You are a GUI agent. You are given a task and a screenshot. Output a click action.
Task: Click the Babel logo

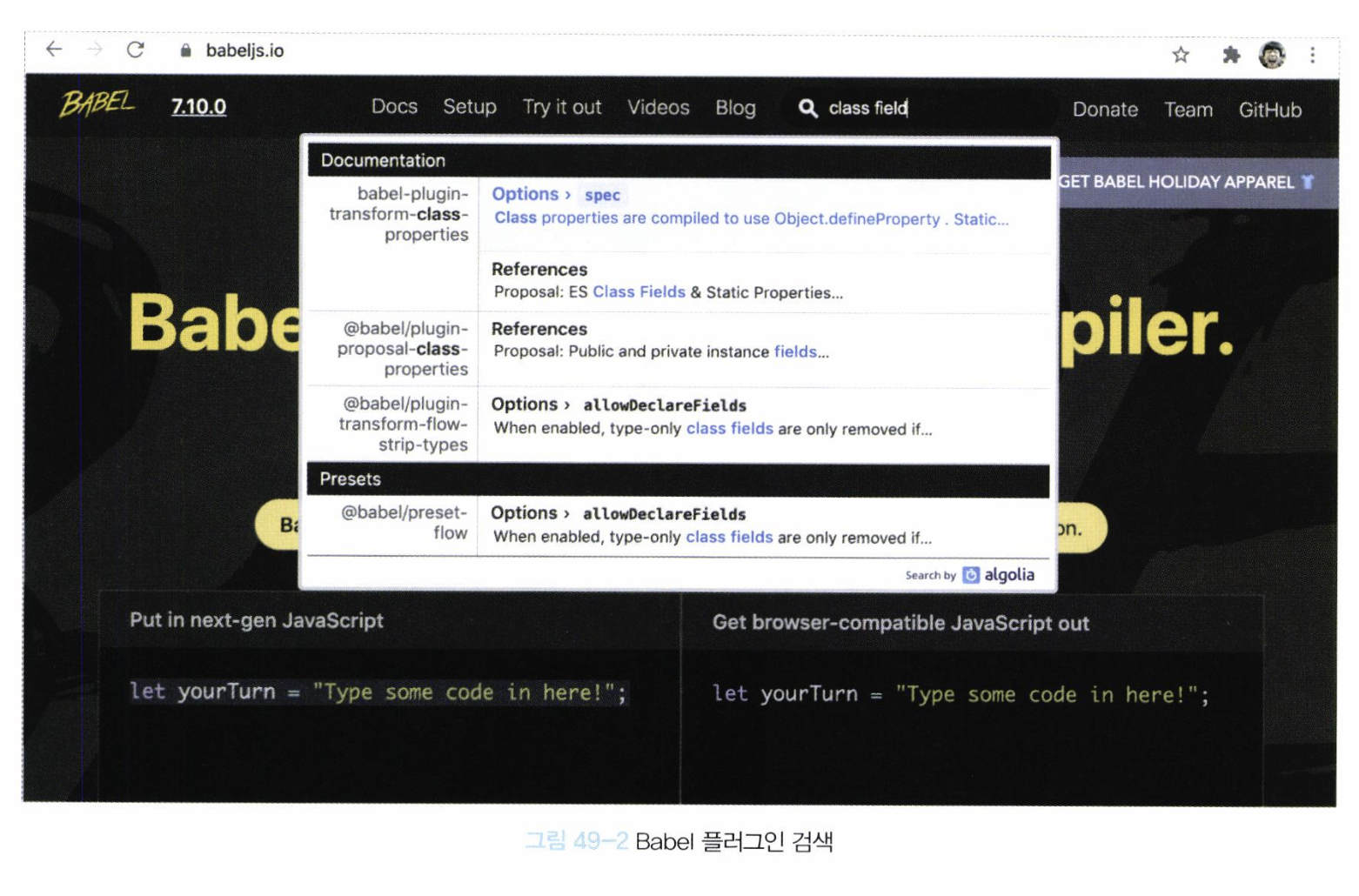click(97, 104)
